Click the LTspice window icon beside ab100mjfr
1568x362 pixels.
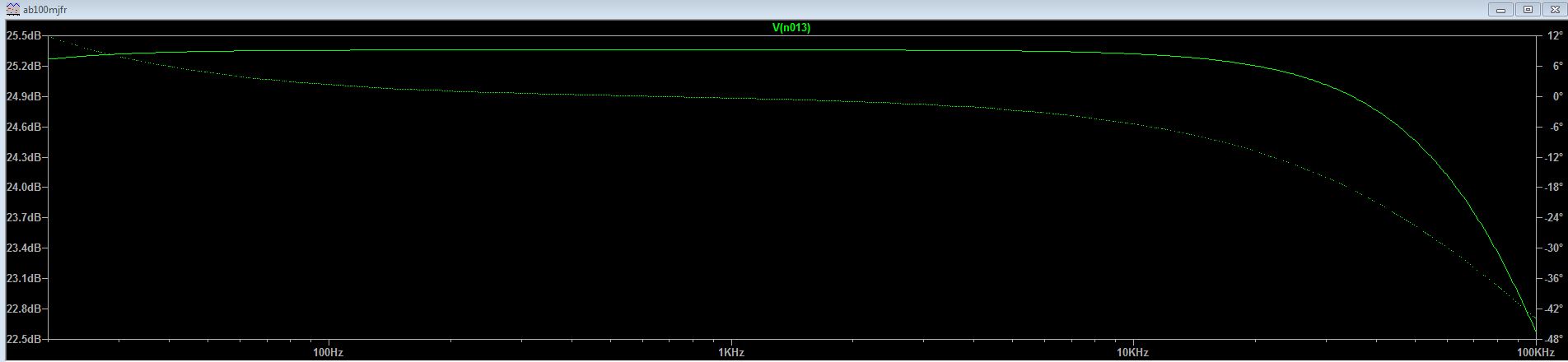(12, 9)
